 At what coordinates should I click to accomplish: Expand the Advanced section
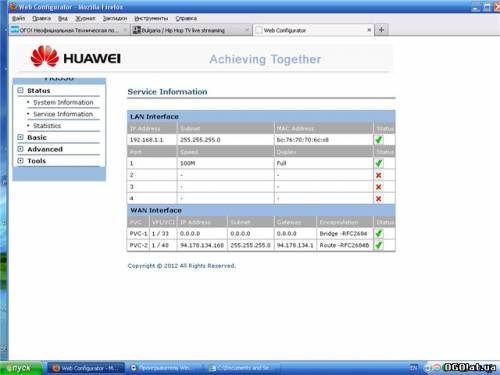(x=20, y=149)
